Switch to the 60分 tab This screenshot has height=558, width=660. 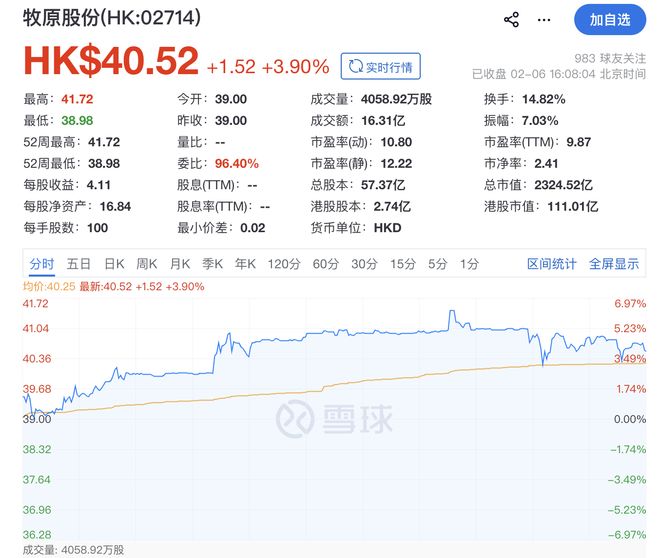tap(326, 264)
